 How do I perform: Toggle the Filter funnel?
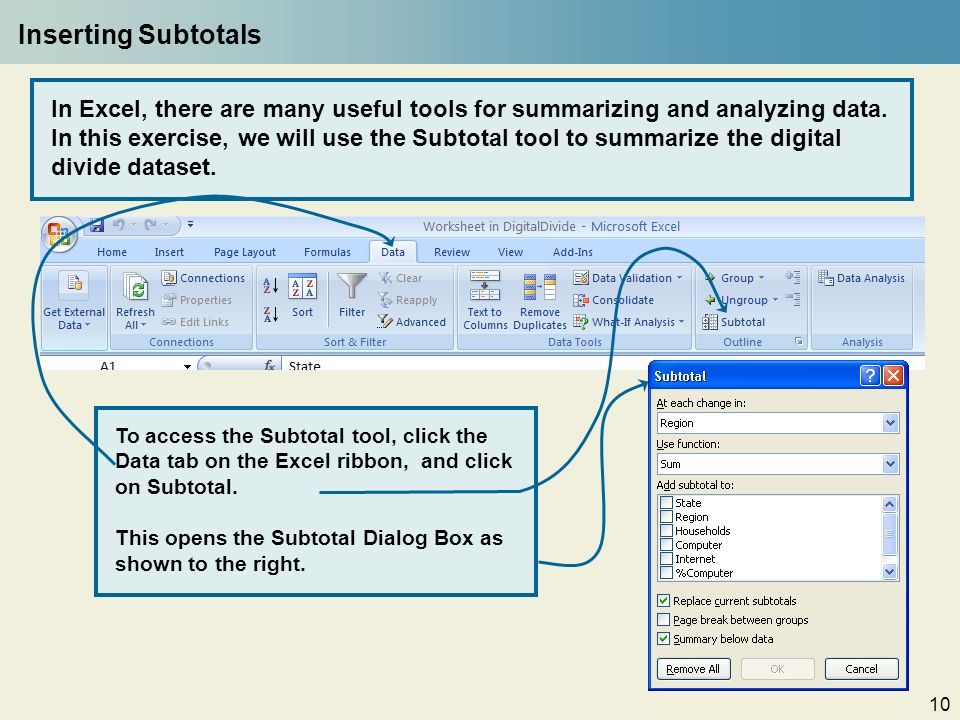352,296
